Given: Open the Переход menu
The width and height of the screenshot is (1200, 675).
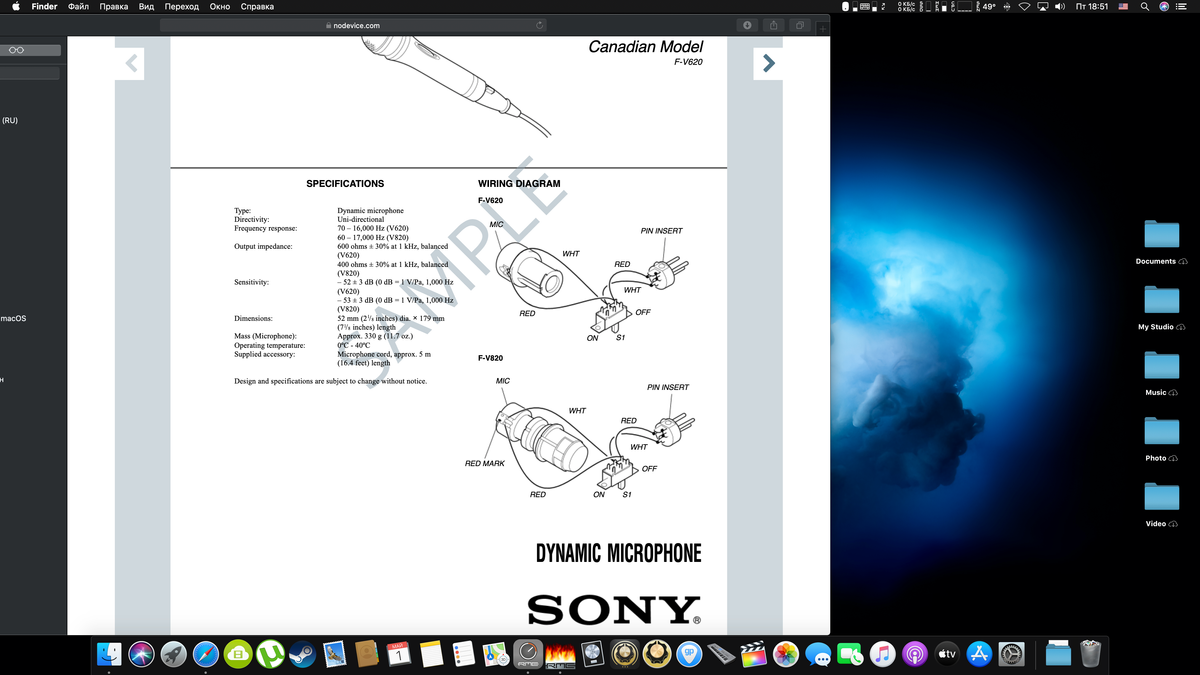Looking at the screenshot, I should coord(181,7).
